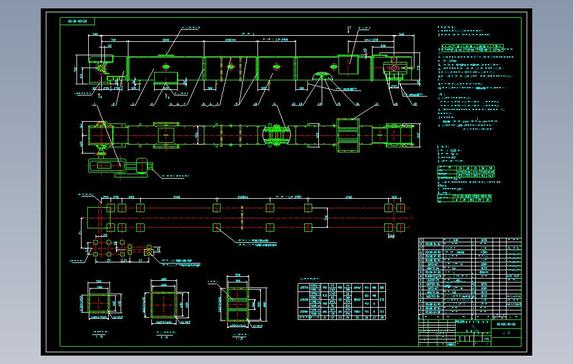Click the parameter table at bottom center
The width and height of the screenshot is (573, 364).
click(342, 302)
